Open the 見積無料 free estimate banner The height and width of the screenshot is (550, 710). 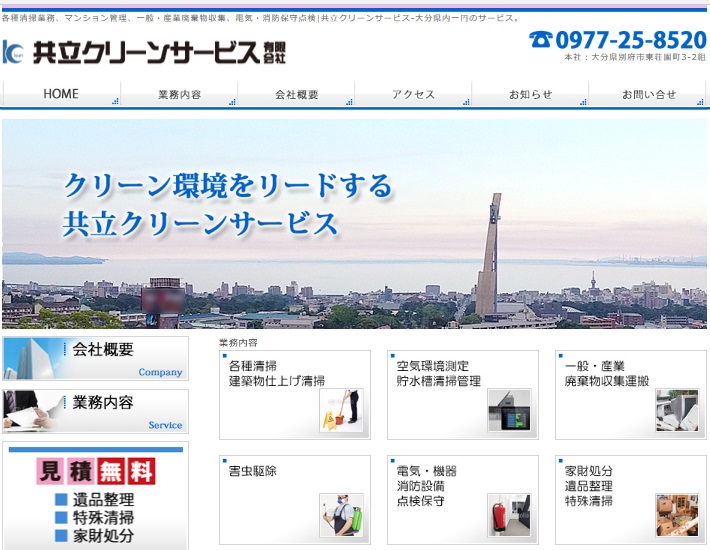coord(95,495)
